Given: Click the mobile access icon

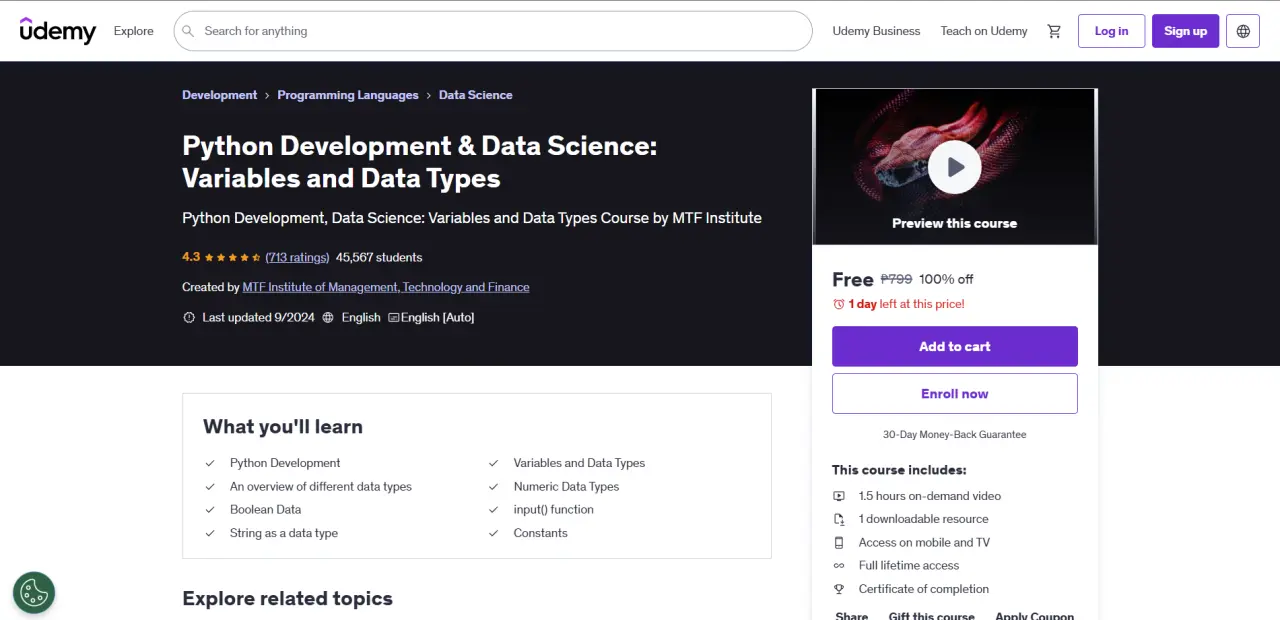Looking at the screenshot, I should pyautogui.click(x=839, y=542).
